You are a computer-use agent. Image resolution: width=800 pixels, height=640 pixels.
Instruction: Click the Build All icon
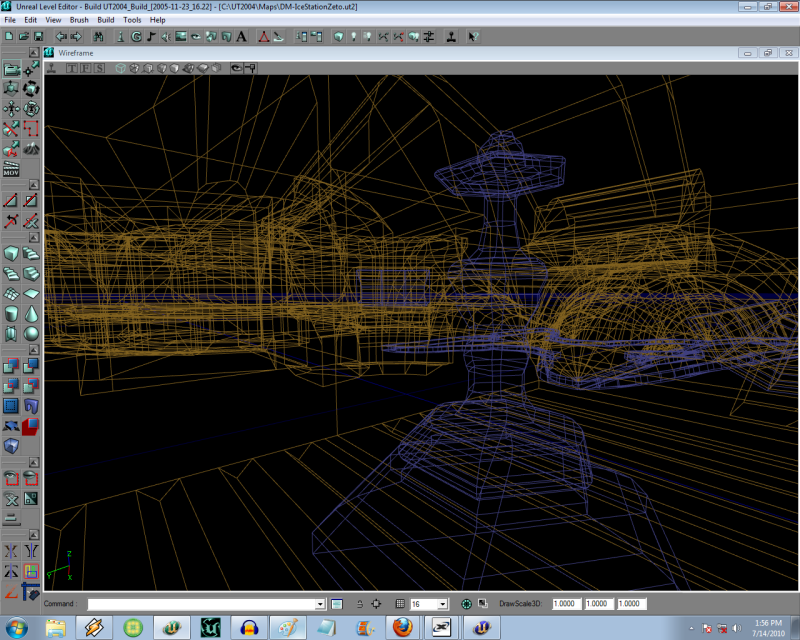tap(414, 36)
